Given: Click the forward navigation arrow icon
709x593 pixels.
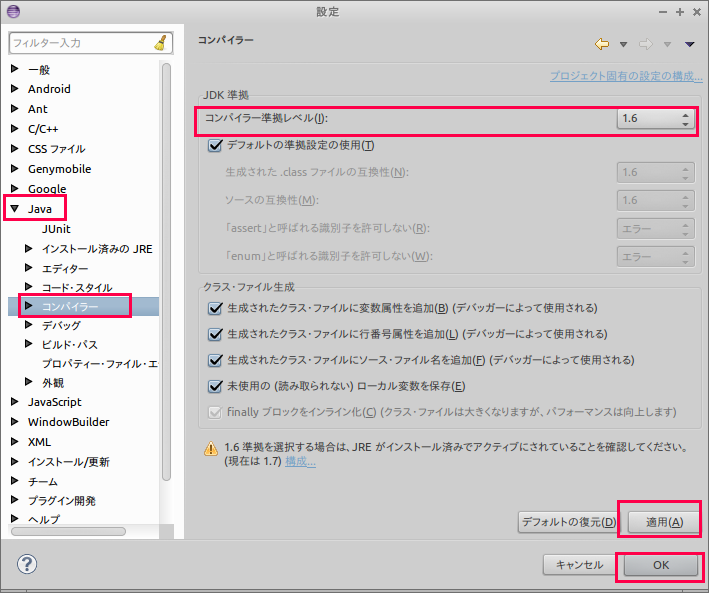Looking at the screenshot, I should point(646,44).
